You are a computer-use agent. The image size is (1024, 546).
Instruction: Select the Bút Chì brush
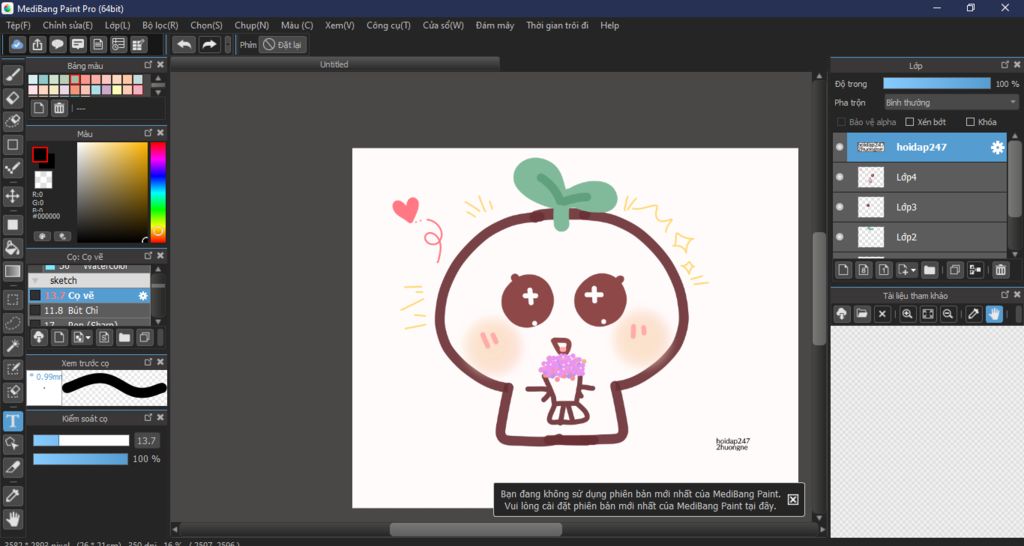pos(89,311)
